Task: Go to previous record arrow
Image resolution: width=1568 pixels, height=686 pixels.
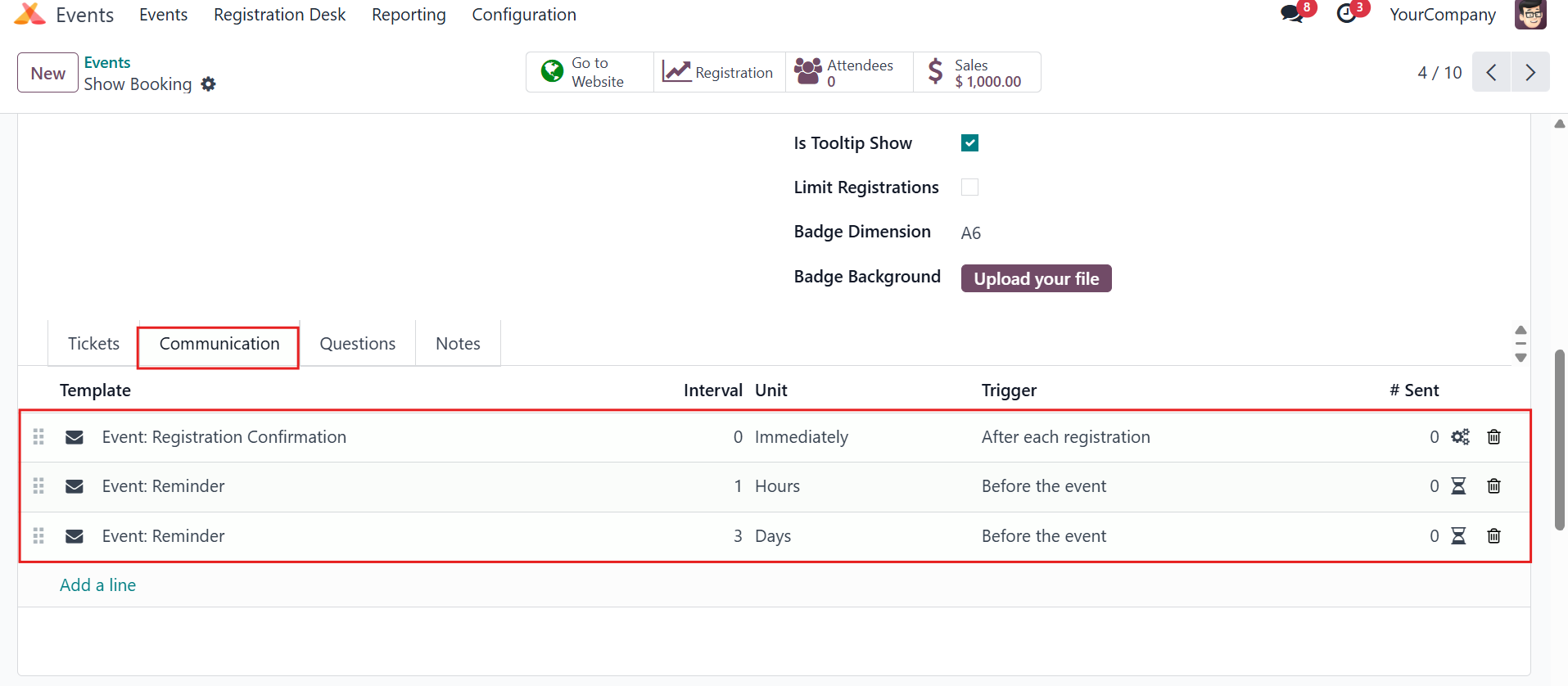Action: point(1491,72)
